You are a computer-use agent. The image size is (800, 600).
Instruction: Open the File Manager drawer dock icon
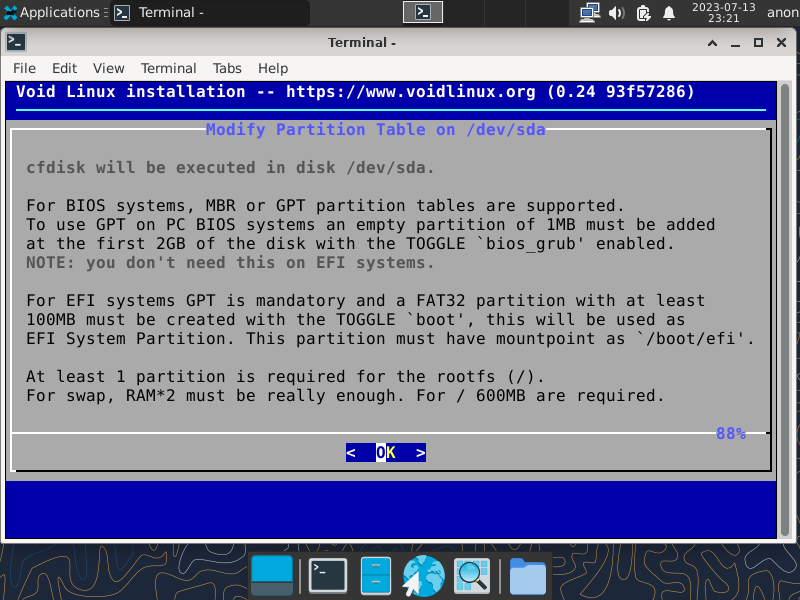376,576
